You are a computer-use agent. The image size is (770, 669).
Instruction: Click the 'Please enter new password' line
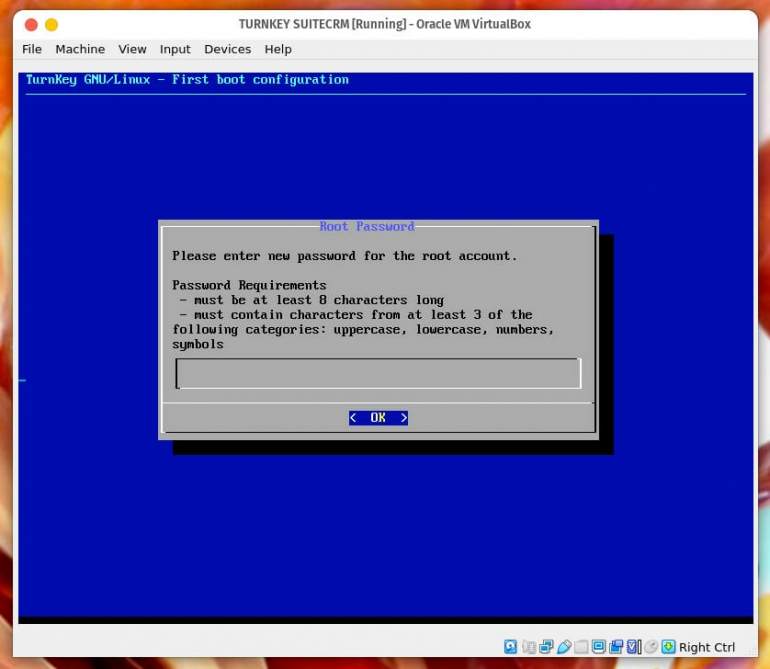tap(344, 256)
